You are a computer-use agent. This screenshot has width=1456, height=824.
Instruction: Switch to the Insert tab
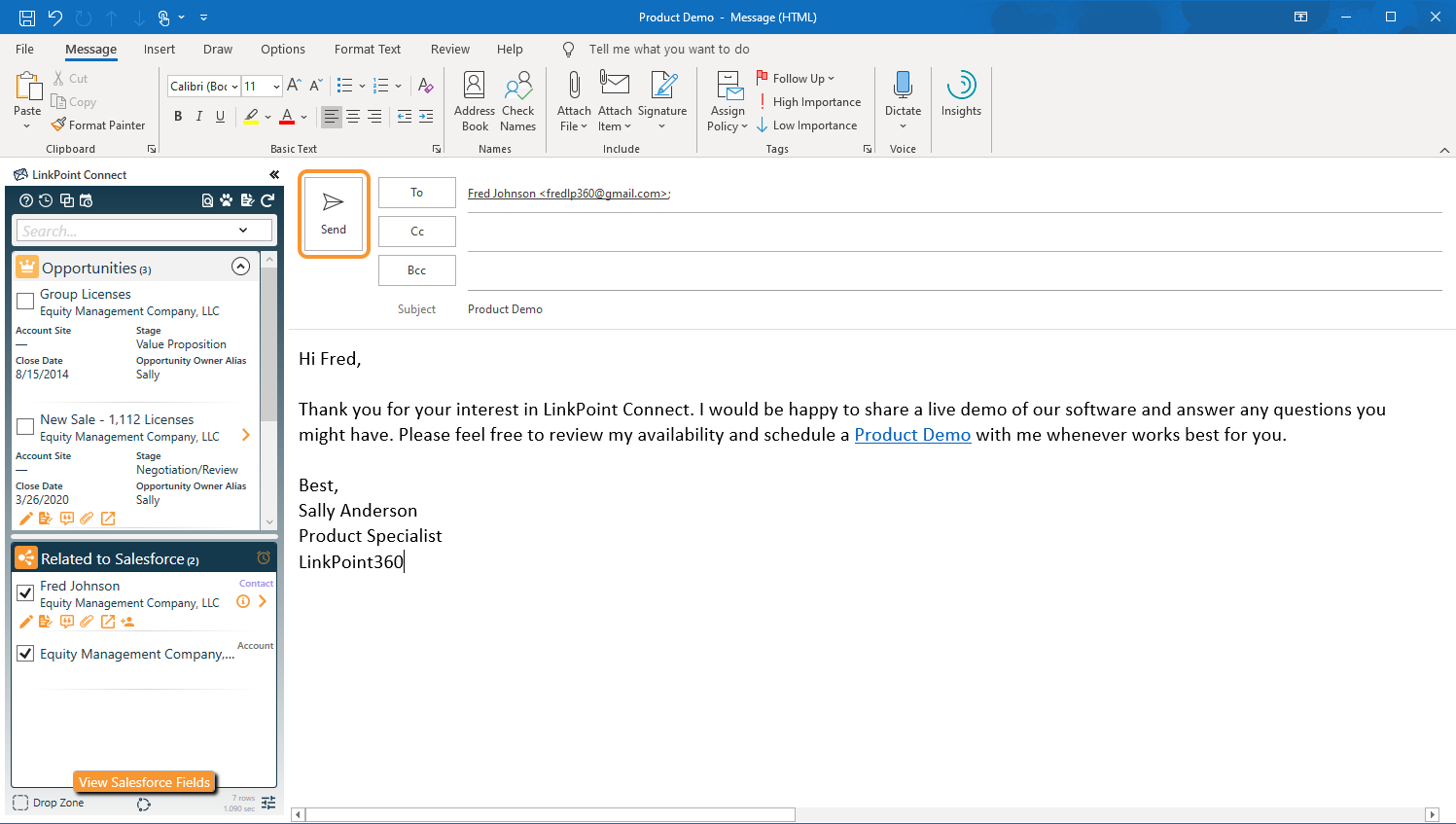point(160,50)
